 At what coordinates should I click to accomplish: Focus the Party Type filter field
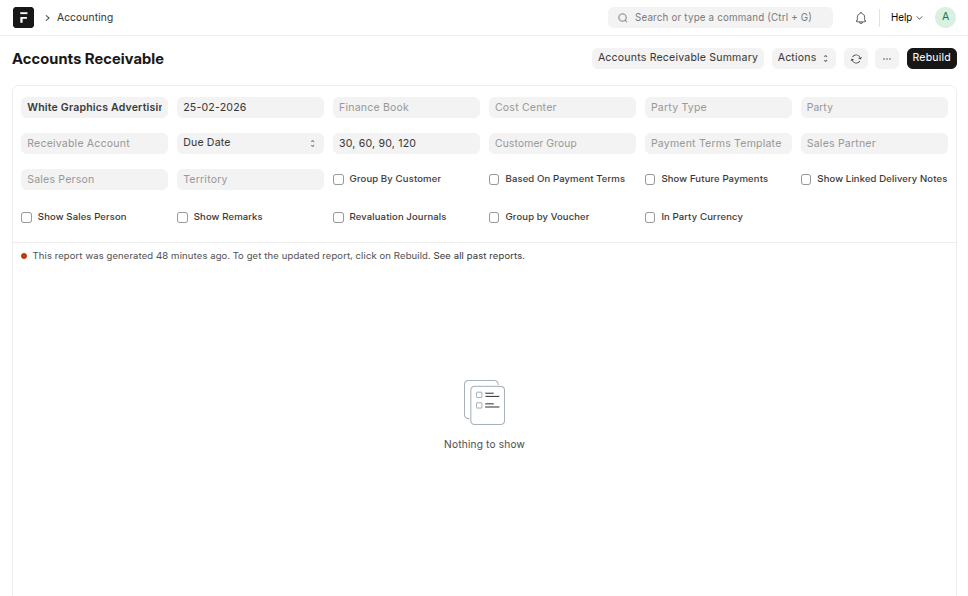(x=718, y=107)
